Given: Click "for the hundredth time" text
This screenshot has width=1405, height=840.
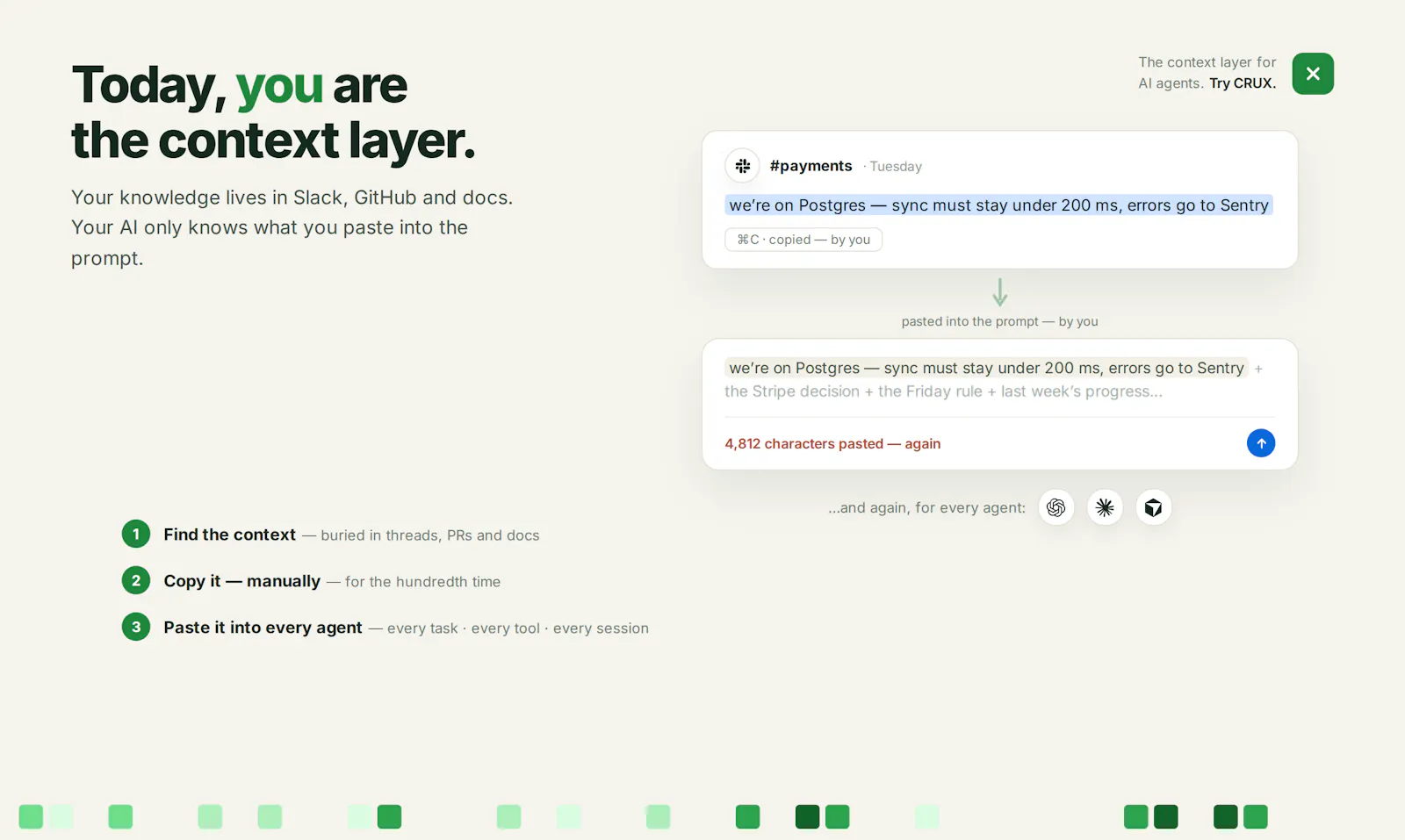Looking at the screenshot, I should (x=422, y=582).
